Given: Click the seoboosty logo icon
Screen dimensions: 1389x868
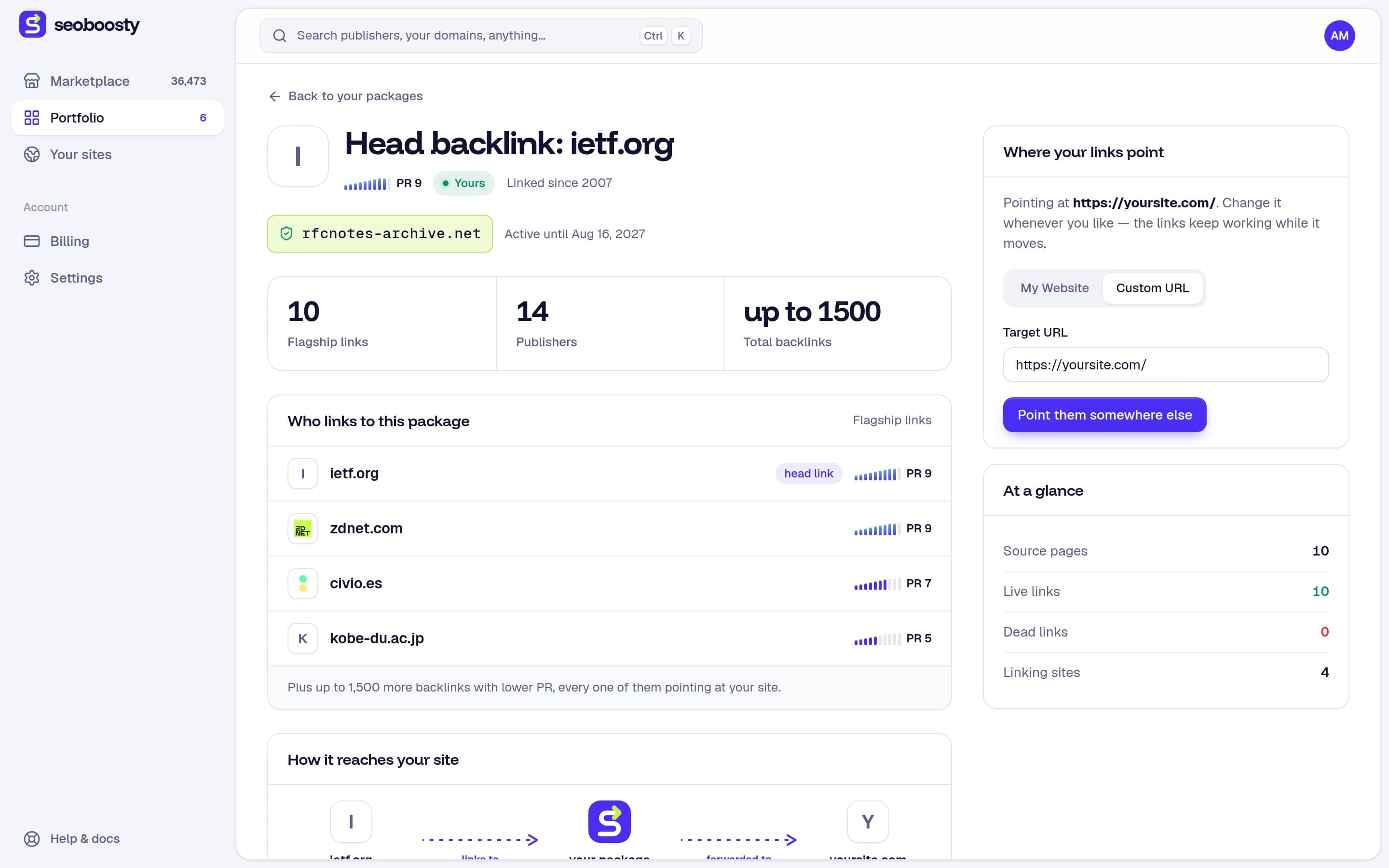Looking at the screenshot, I should 33,24.
